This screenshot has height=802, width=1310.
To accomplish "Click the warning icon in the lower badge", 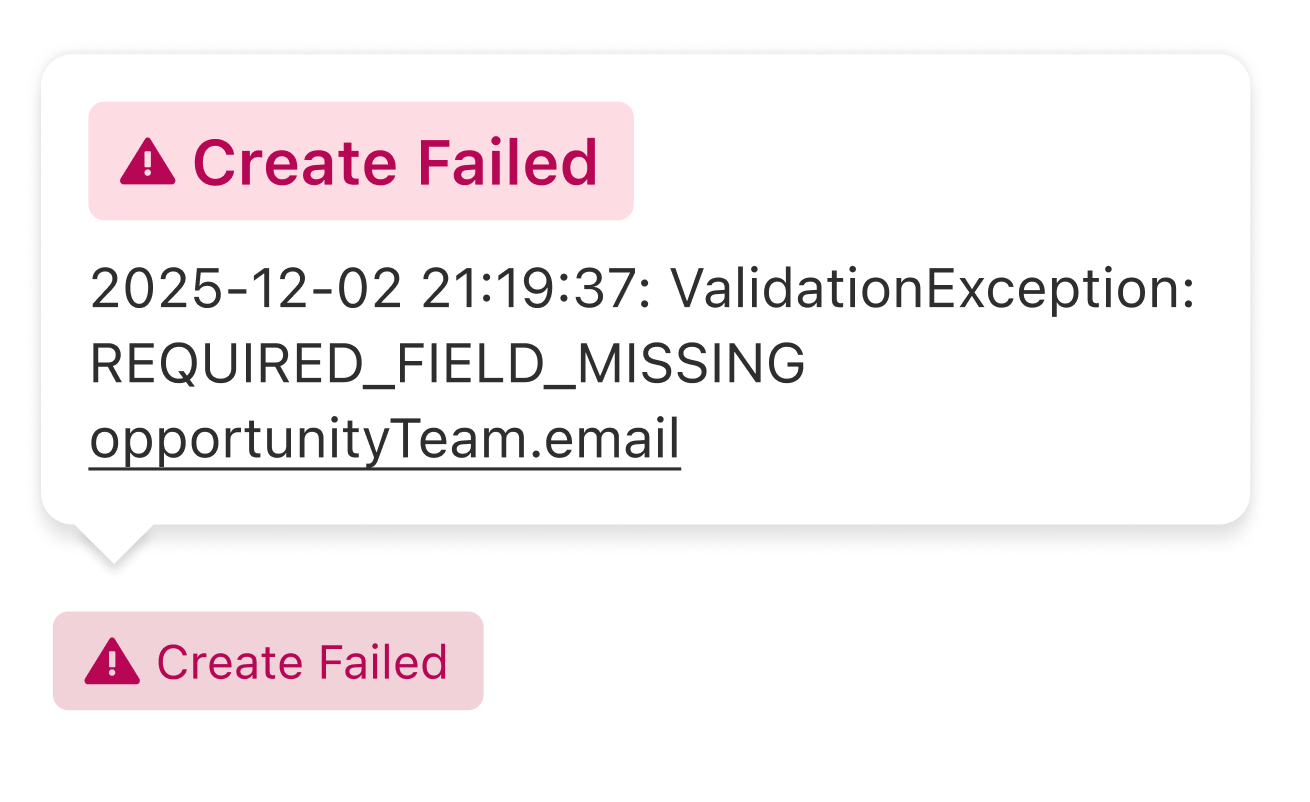I will [112, 661].
